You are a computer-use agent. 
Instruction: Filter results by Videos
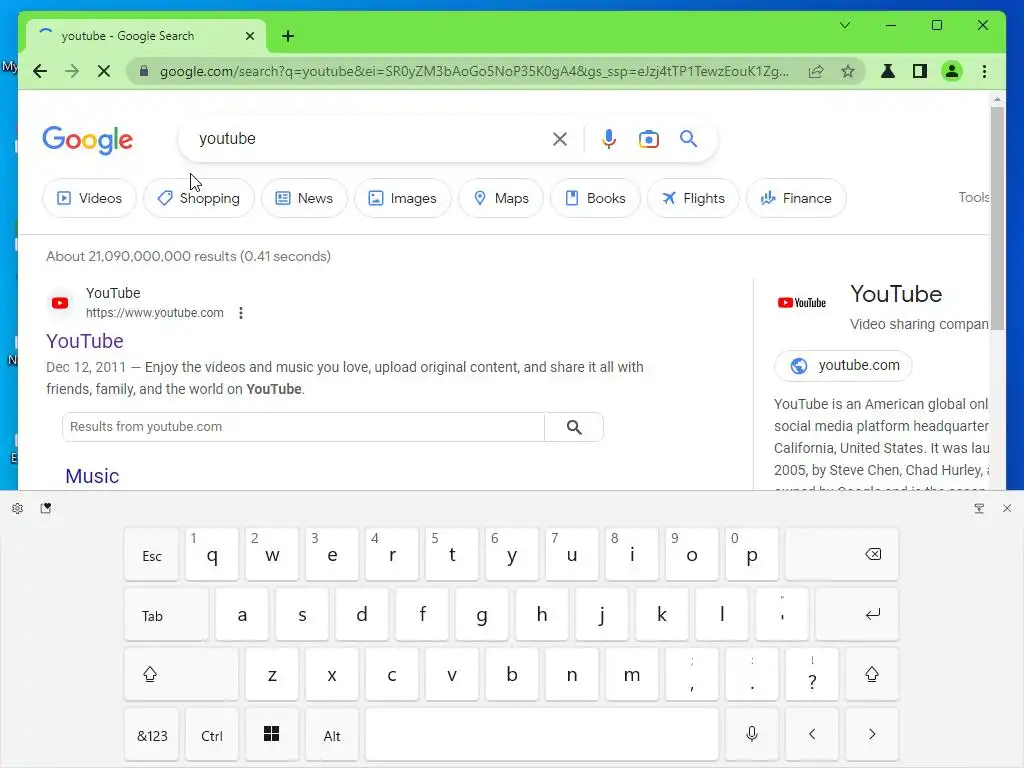[x=89, y=199]
